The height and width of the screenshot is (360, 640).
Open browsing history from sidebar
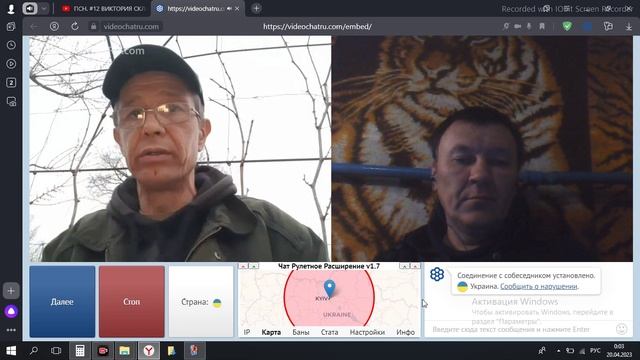pyautogui.click(x=11, y=45)
